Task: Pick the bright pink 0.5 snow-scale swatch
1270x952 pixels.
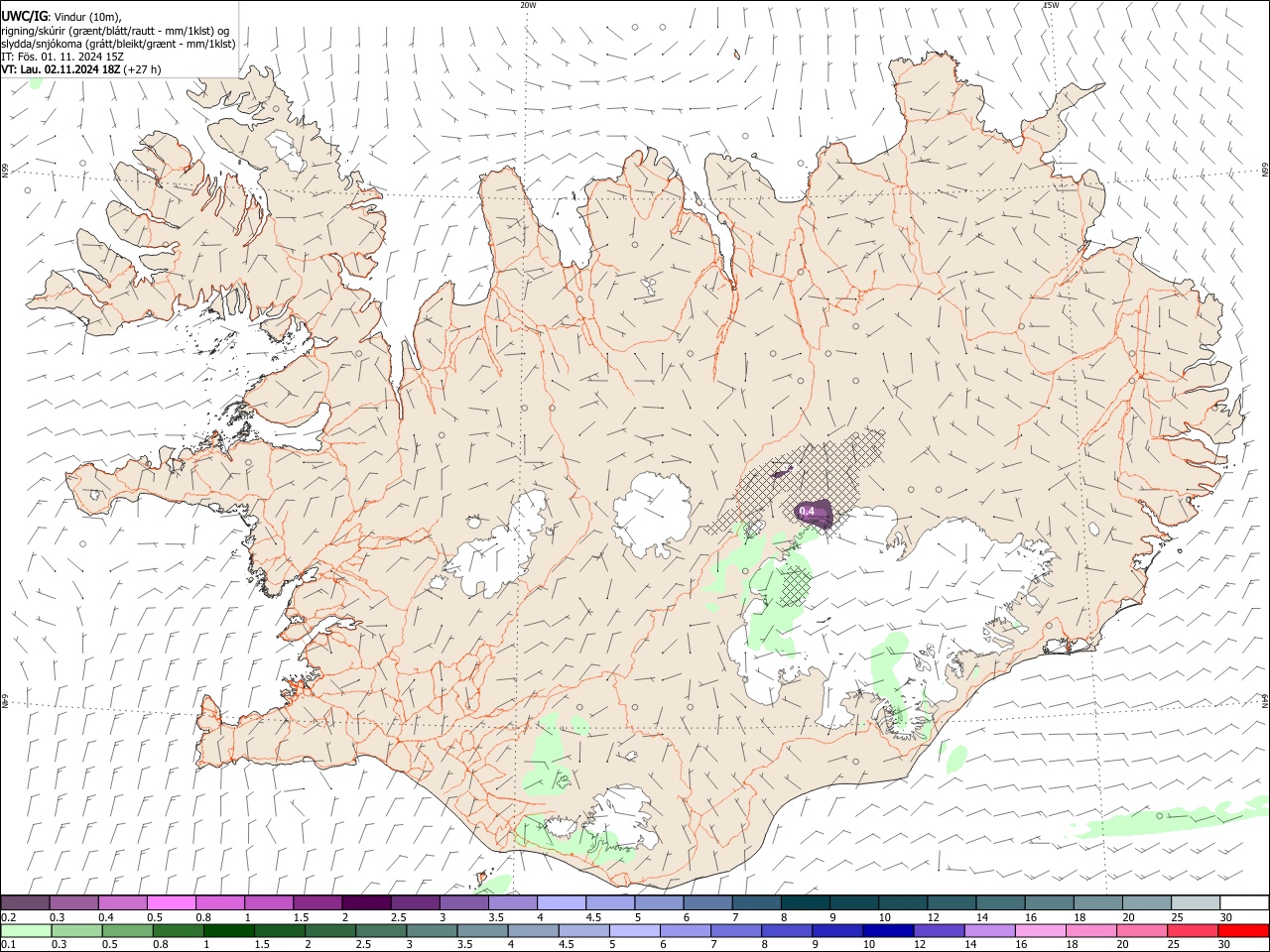Action: 171,902
